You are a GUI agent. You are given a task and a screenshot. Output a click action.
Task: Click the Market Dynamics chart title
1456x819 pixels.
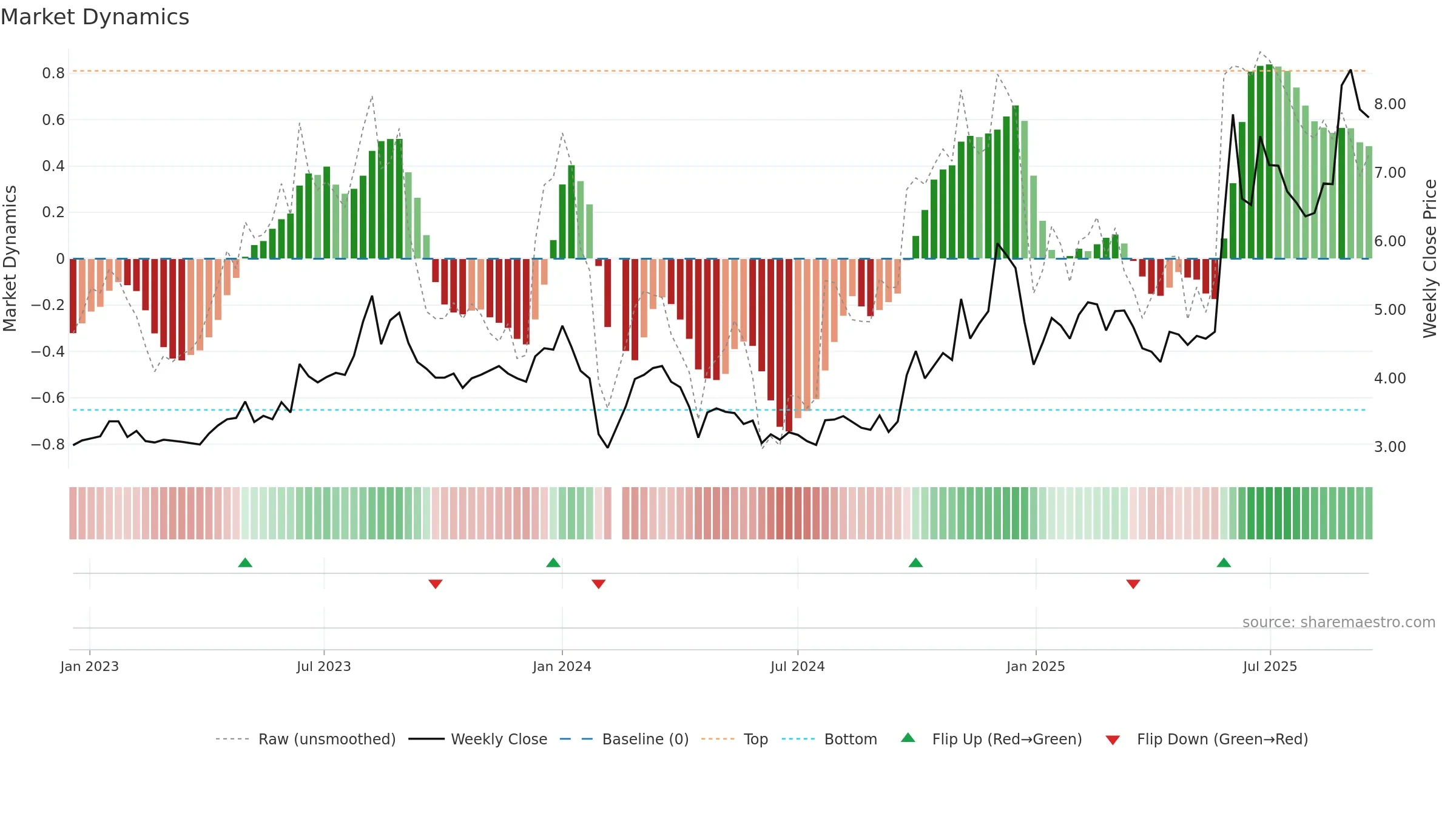(95, 17)
